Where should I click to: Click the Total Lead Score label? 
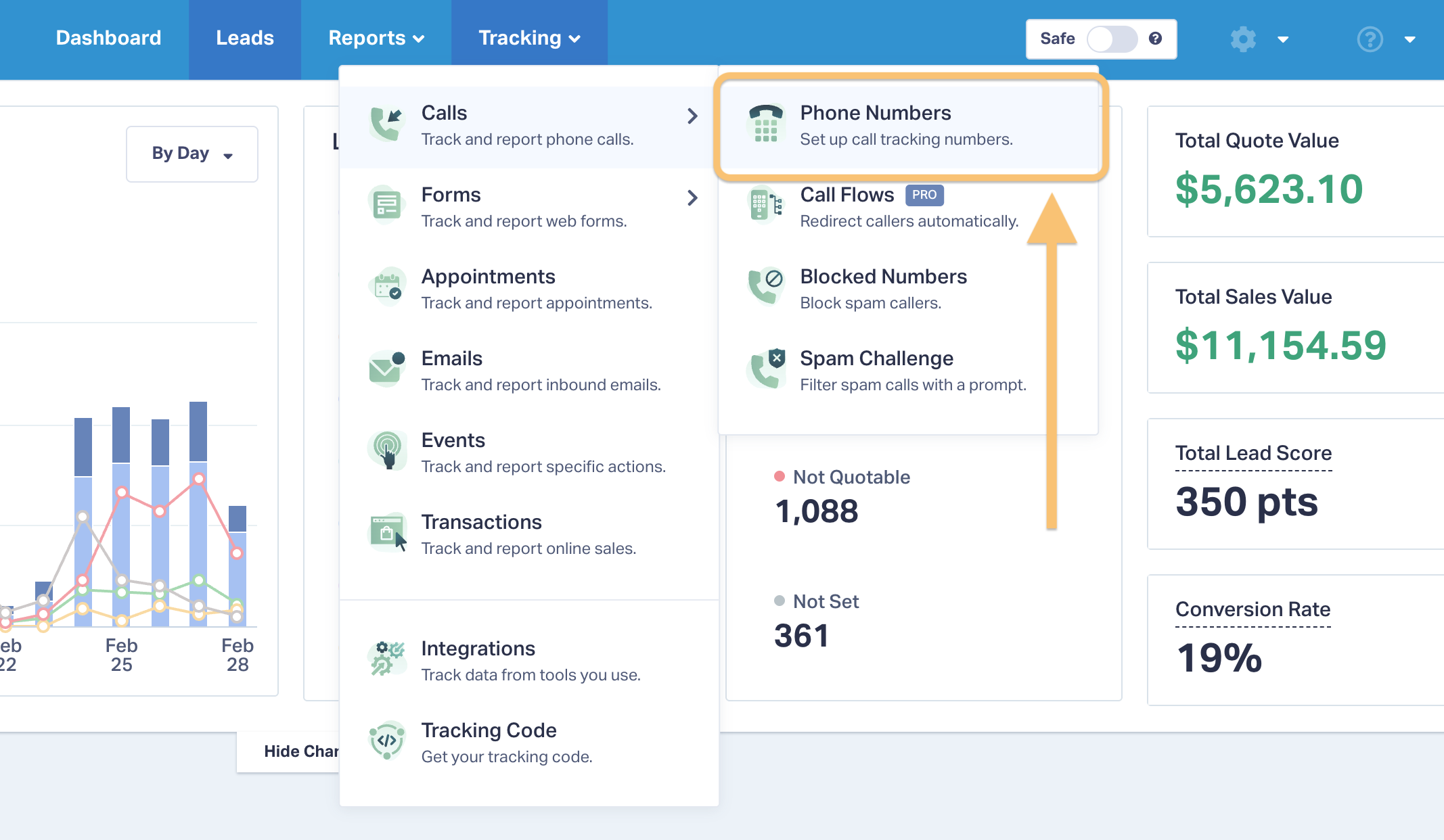[1253, 452]
